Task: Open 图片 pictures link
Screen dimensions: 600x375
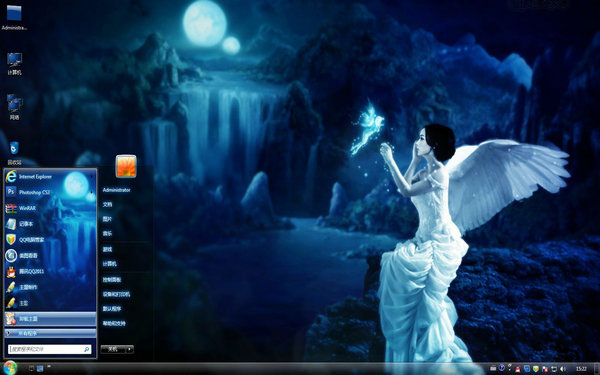Action: [107, 219]
